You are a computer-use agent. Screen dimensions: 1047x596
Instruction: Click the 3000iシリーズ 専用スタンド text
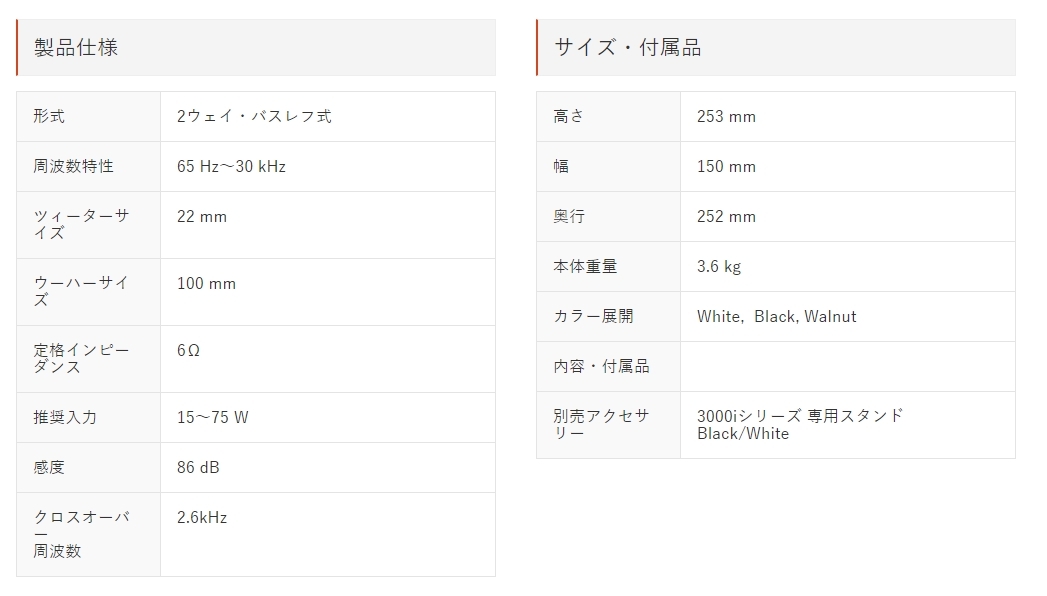pos(800,416)
